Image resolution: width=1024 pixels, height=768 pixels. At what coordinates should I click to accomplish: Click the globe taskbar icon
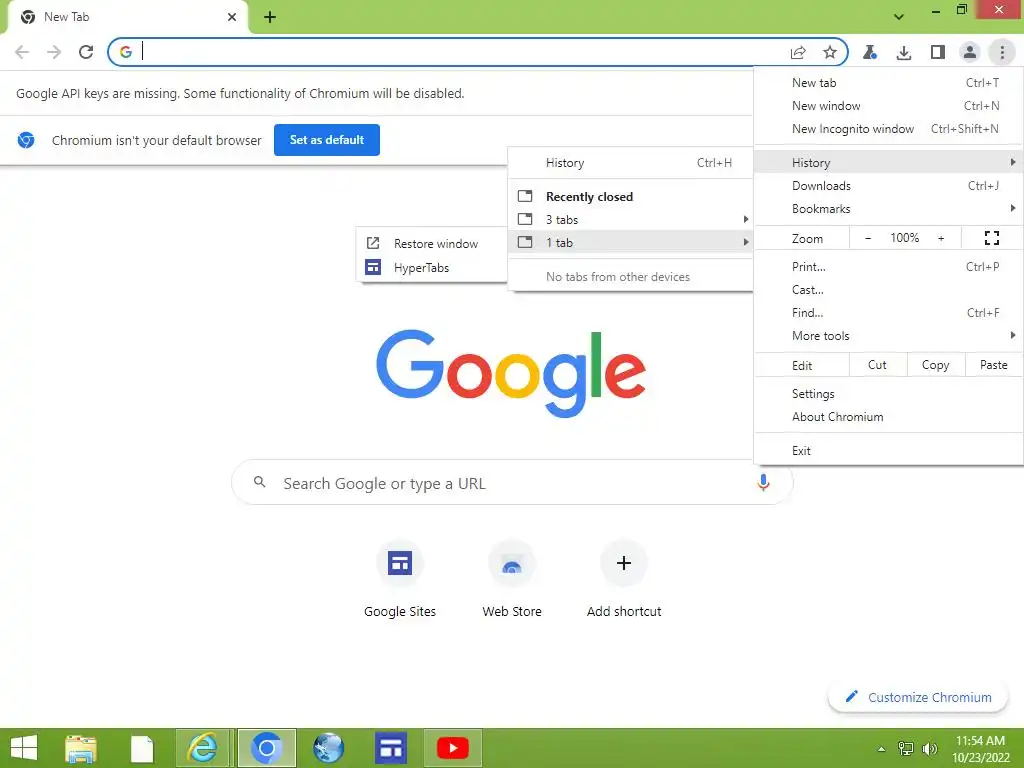pos(328,748)
